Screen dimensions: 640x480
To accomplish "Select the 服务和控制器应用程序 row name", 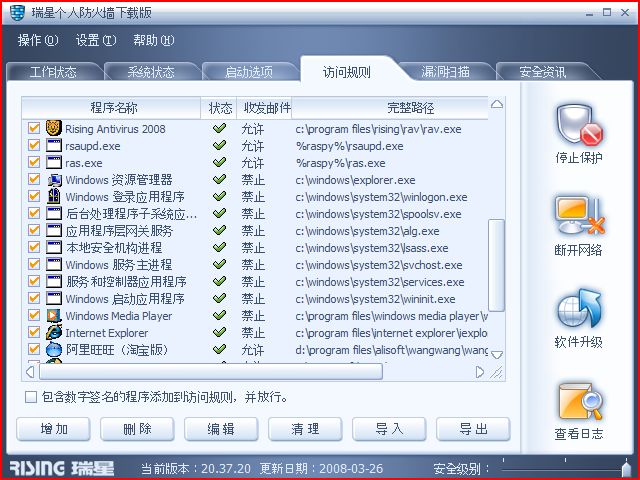I will point(126,282).
